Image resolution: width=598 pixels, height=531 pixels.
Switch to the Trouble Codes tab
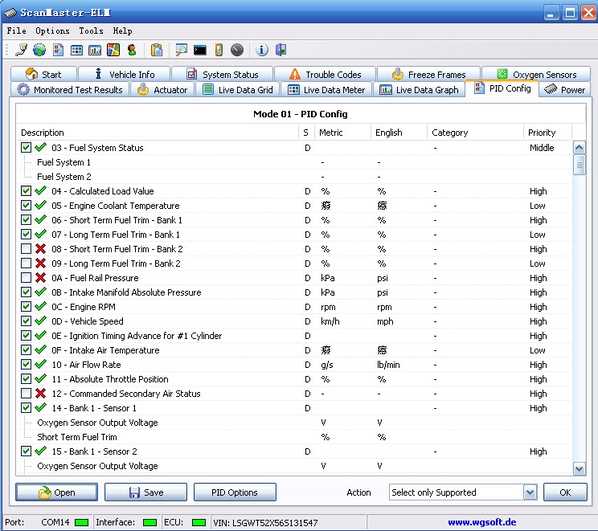325,74
